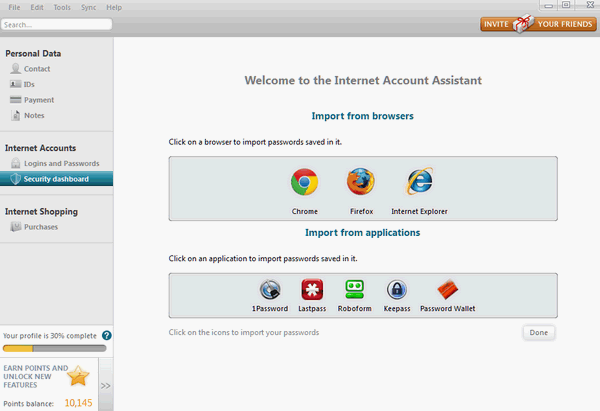Click Earn Points and Unlock New Features text
The image size is (600, 411).
[36, 377]
